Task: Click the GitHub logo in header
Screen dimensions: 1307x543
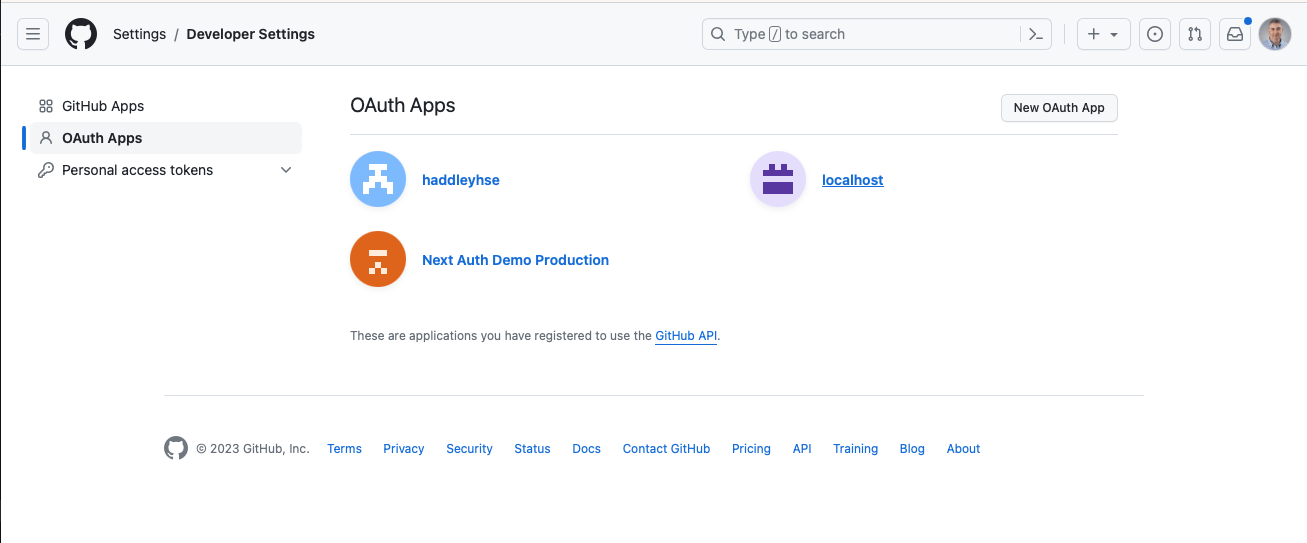Action: [81, 34]
